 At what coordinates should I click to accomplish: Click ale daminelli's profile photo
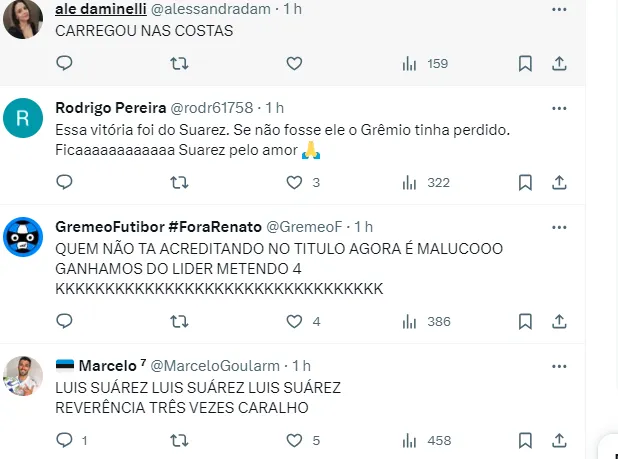22,17
